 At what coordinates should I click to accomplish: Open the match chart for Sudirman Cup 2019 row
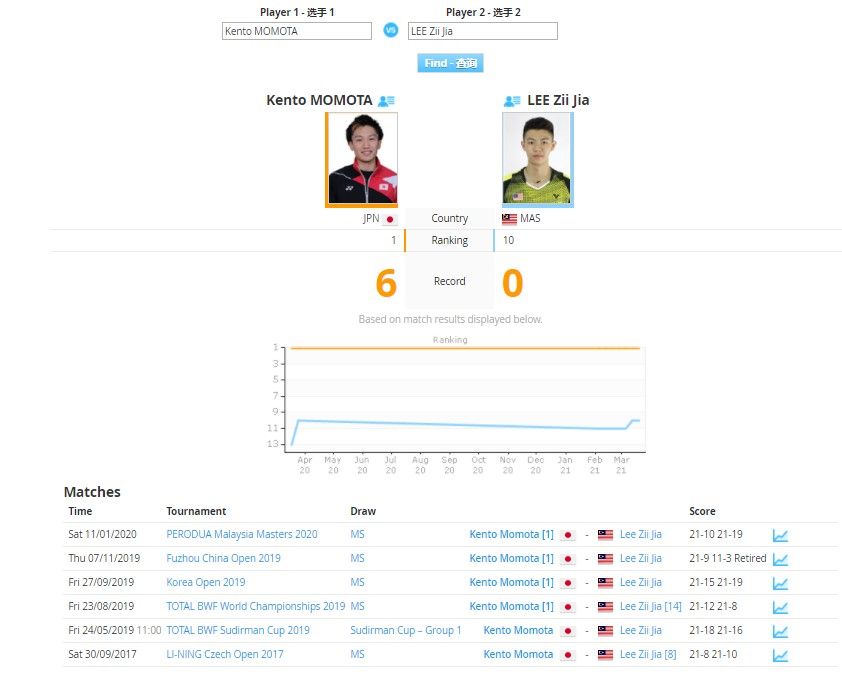pos(780,630)
